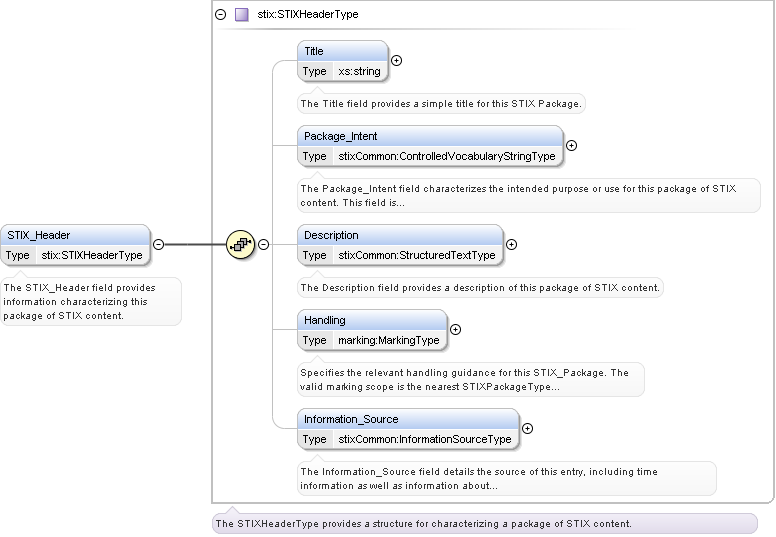Collapse the stix:STIXHeaderType container
This screenshot has width=776, height=537.
coord(221,15)
